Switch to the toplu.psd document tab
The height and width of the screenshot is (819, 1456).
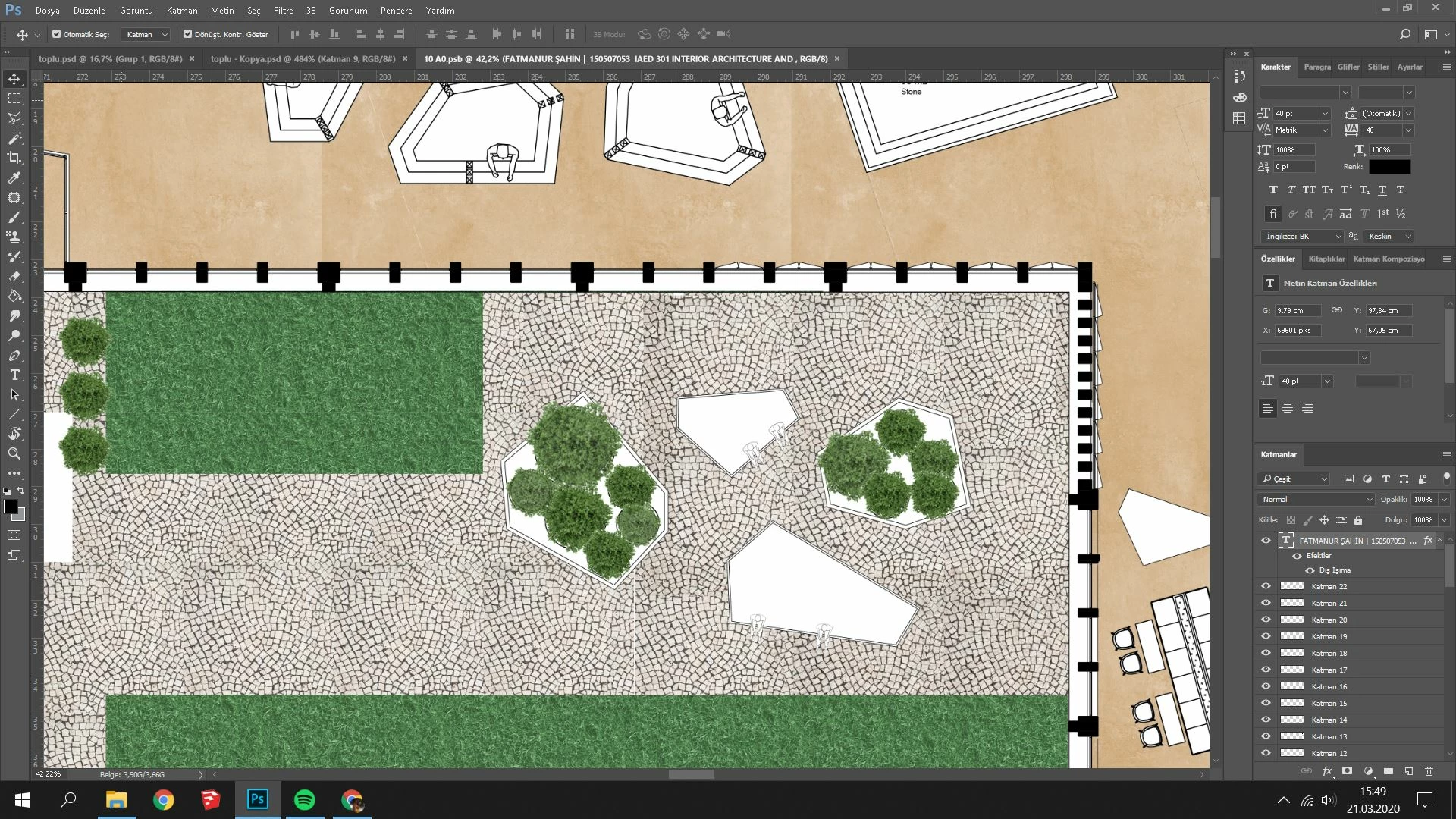[110, 58]
